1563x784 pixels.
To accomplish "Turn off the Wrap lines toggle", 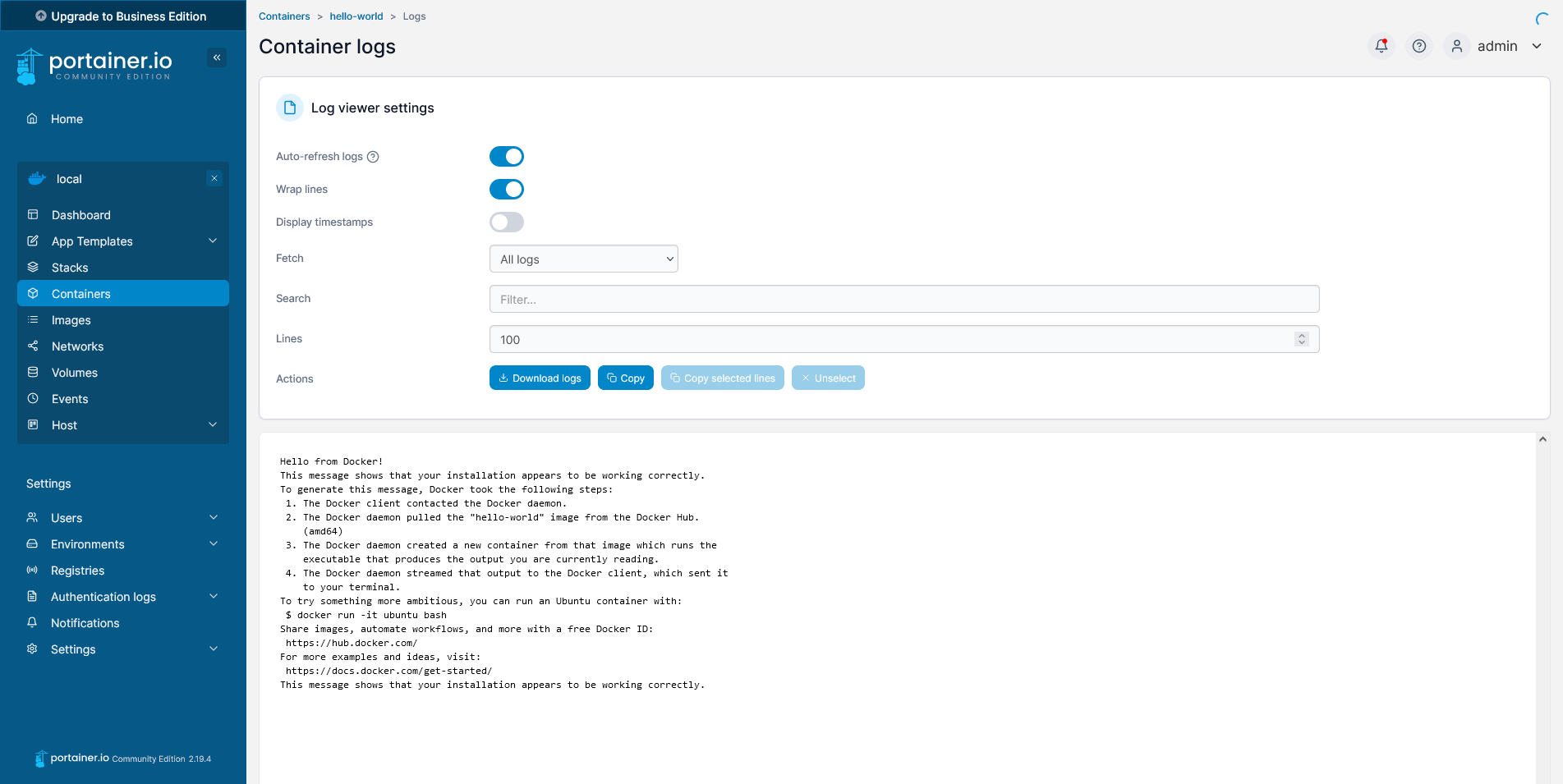I will pyautogui.click(x=507, y=189).
